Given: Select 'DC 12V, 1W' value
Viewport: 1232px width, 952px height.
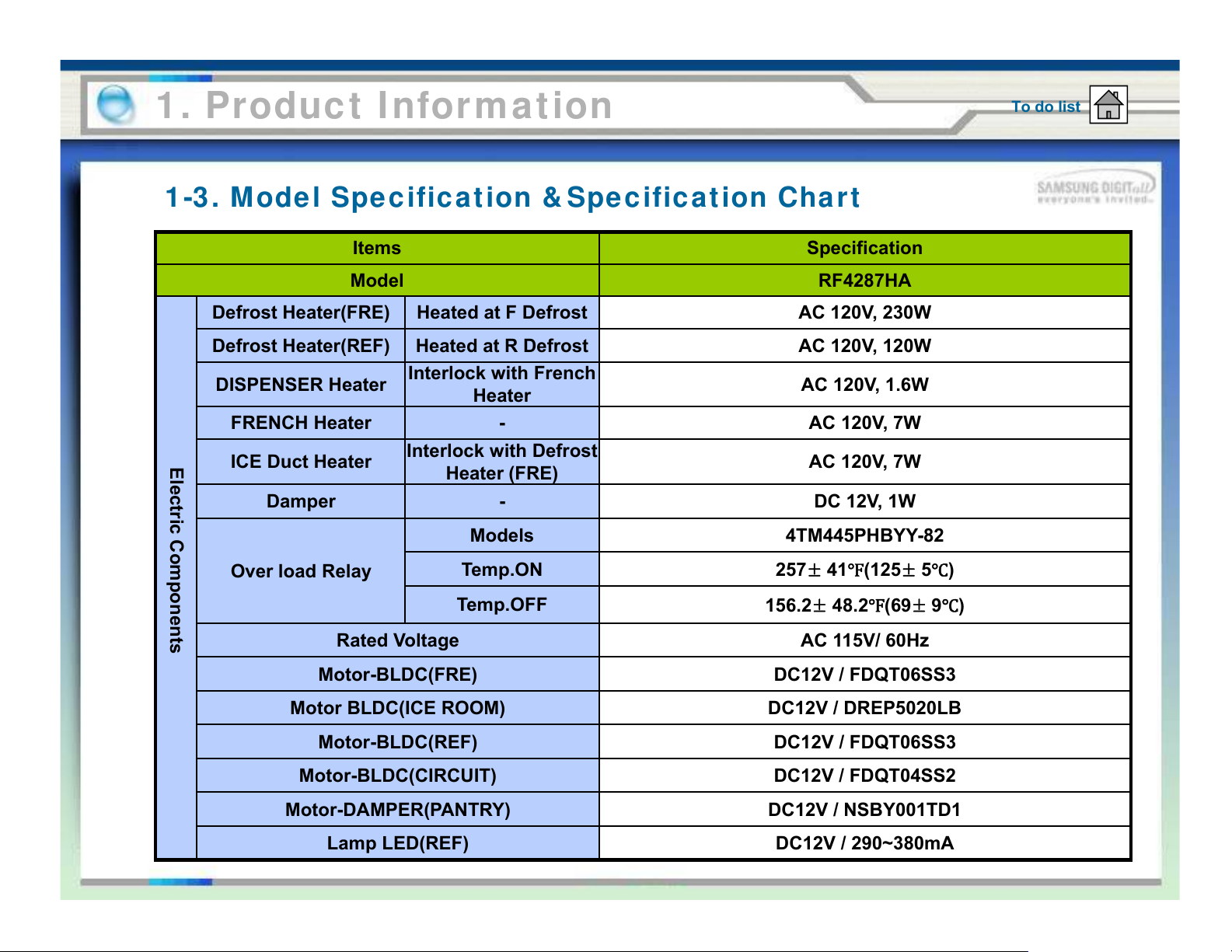Looking at the screenshot, I should (x=864, y=501).
